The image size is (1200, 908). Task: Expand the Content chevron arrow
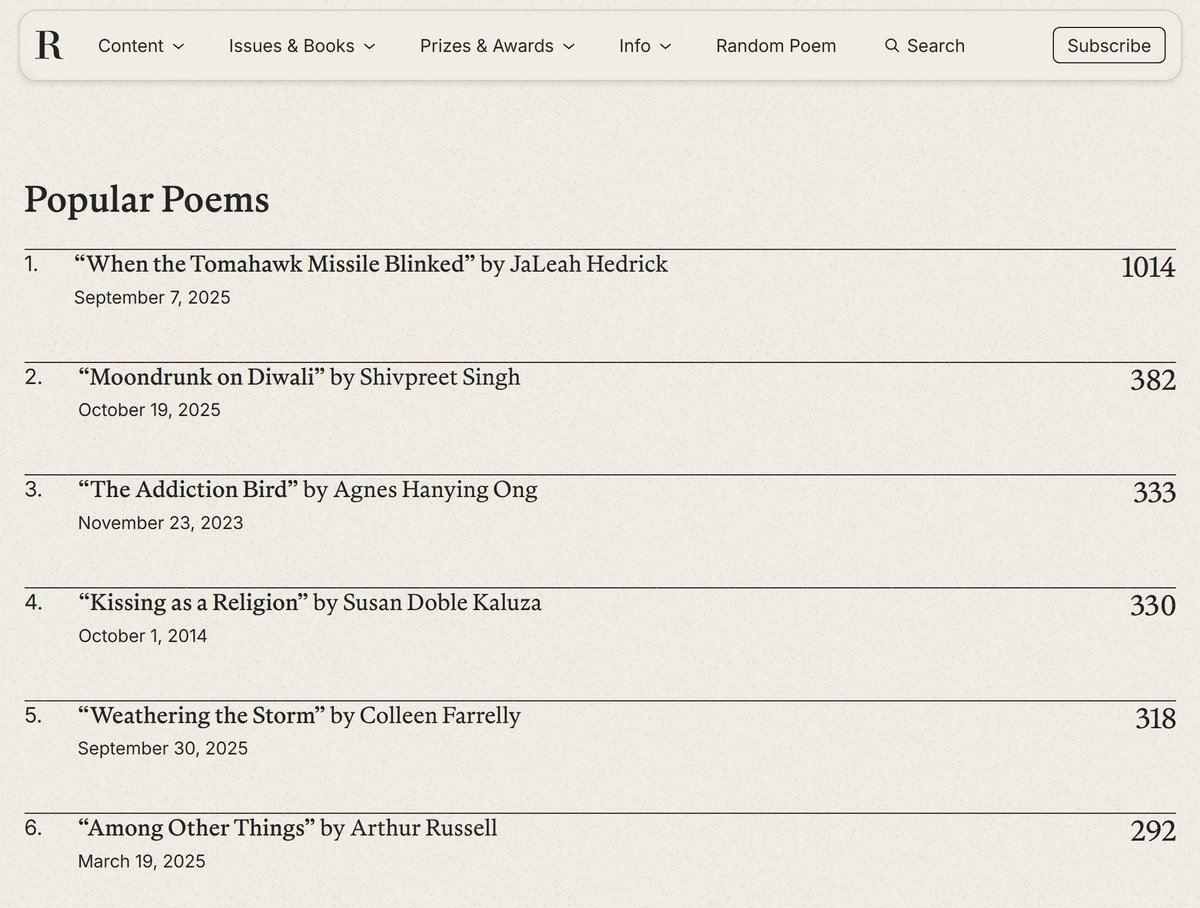pos(178,46)
